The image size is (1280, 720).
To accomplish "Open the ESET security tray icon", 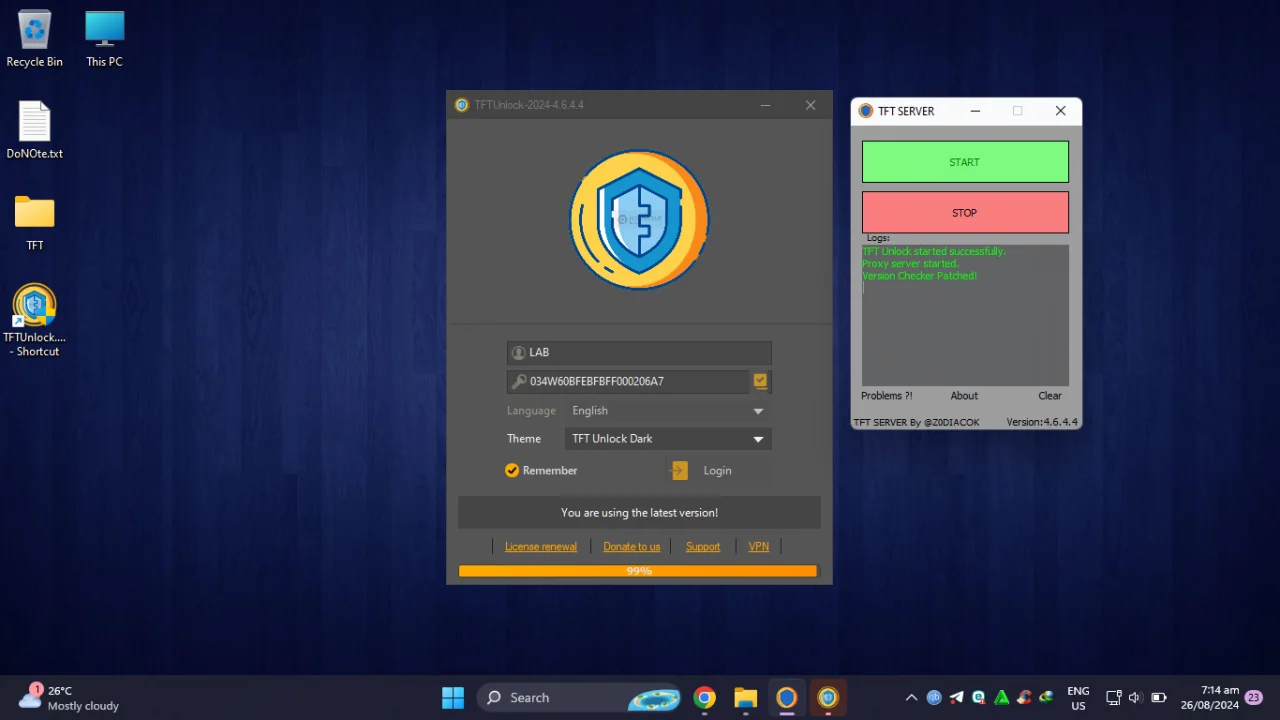I will [979, 698].
